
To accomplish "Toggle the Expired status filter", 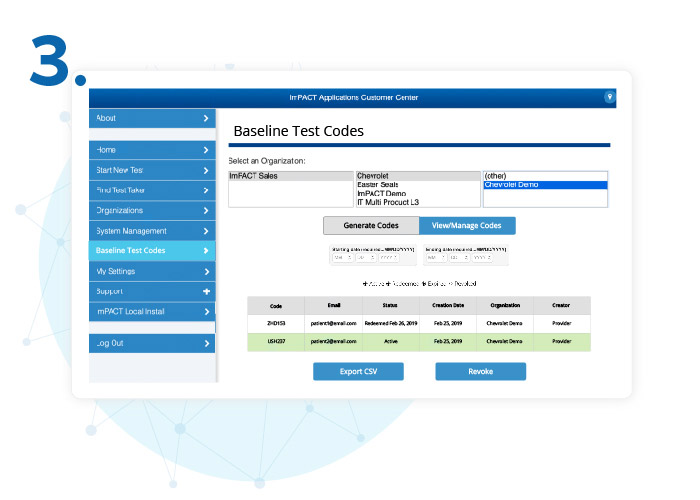I will [433, 283].
